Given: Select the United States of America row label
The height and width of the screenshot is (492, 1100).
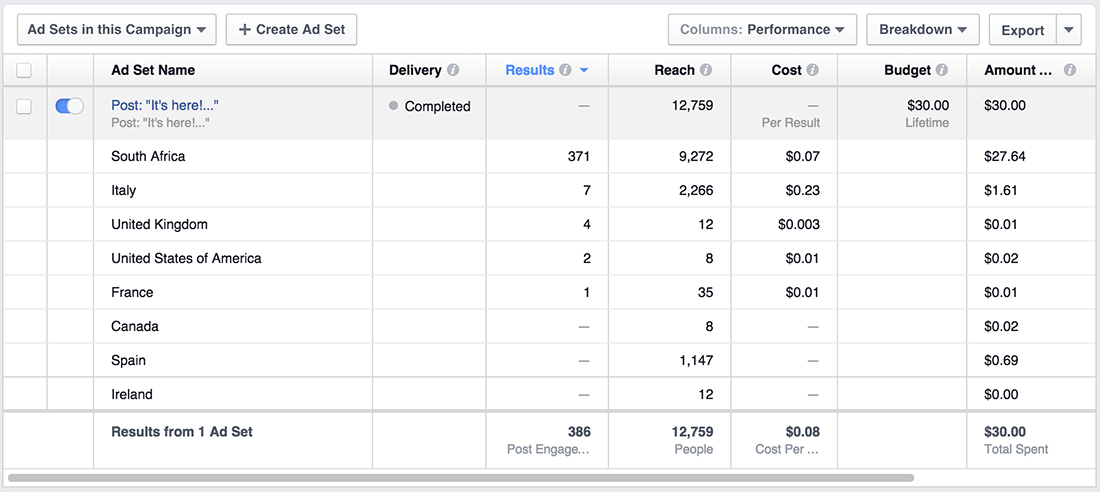Looking at the screenshot, I should 186,258.
